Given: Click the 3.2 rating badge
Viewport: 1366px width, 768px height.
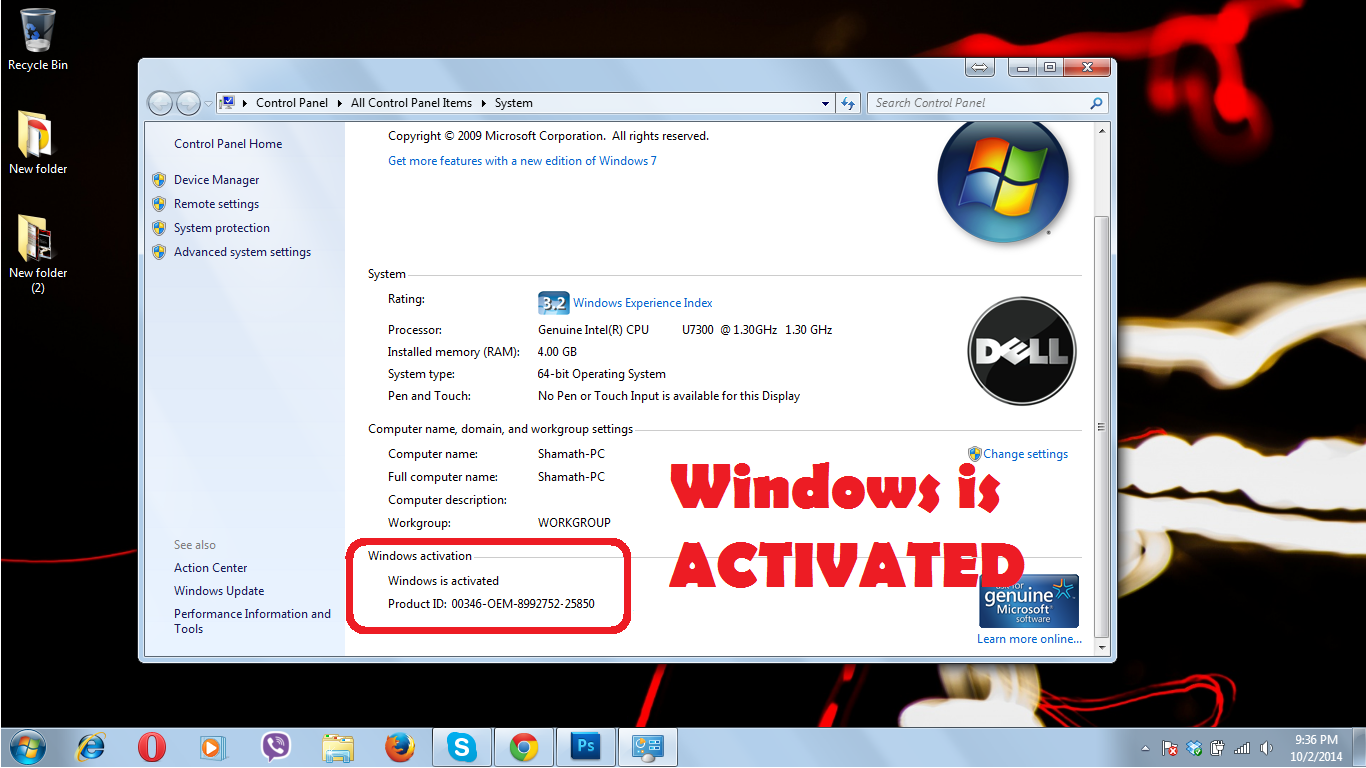Looking at the screenshot, I should coord(553,302).
